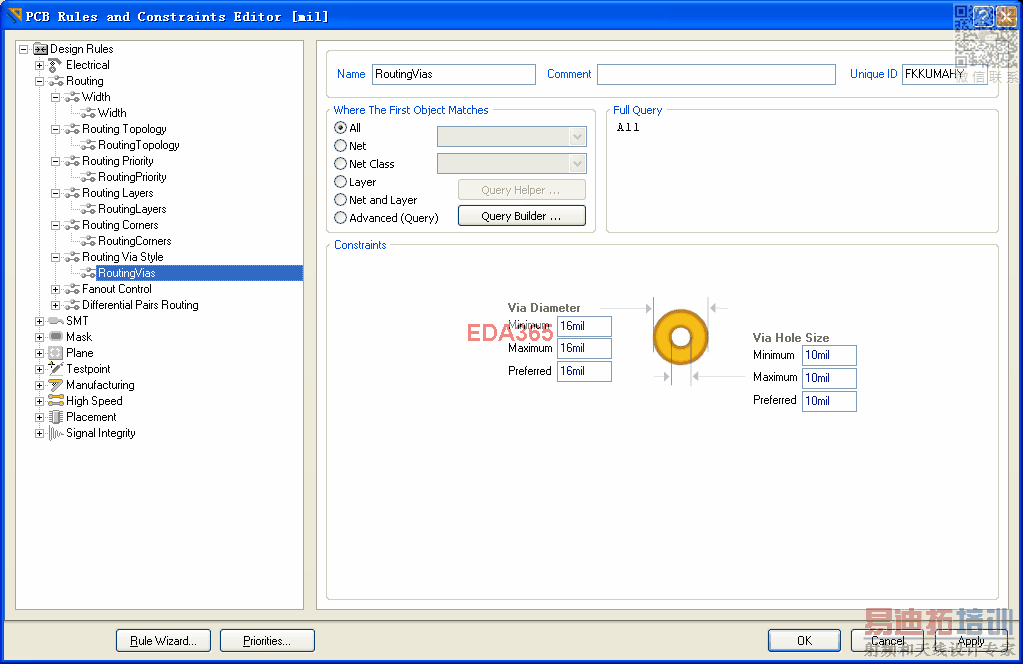Open the Width rule item

(112, 113)
